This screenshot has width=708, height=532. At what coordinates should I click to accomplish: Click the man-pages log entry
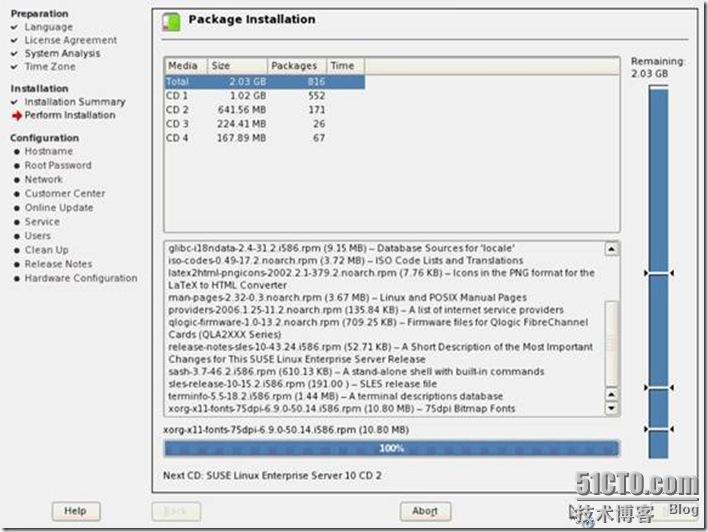tap(348, 298)
